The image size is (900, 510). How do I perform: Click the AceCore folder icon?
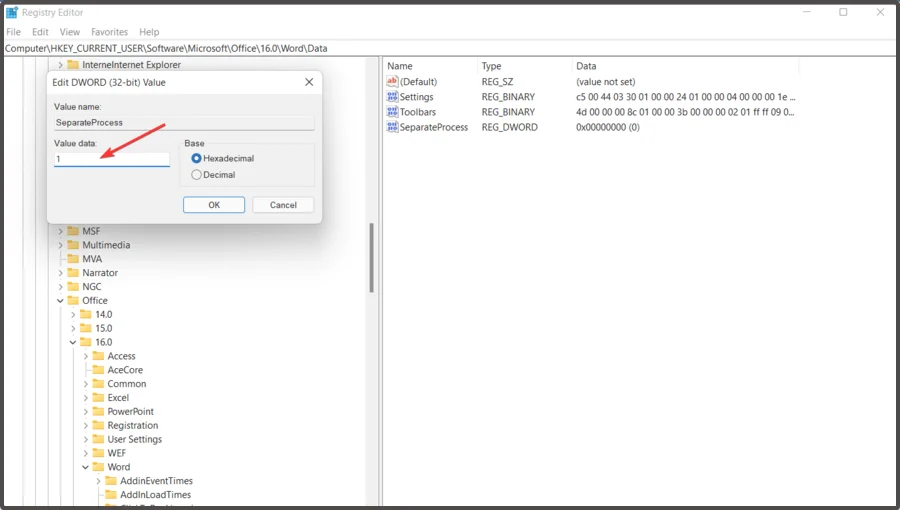98,369
